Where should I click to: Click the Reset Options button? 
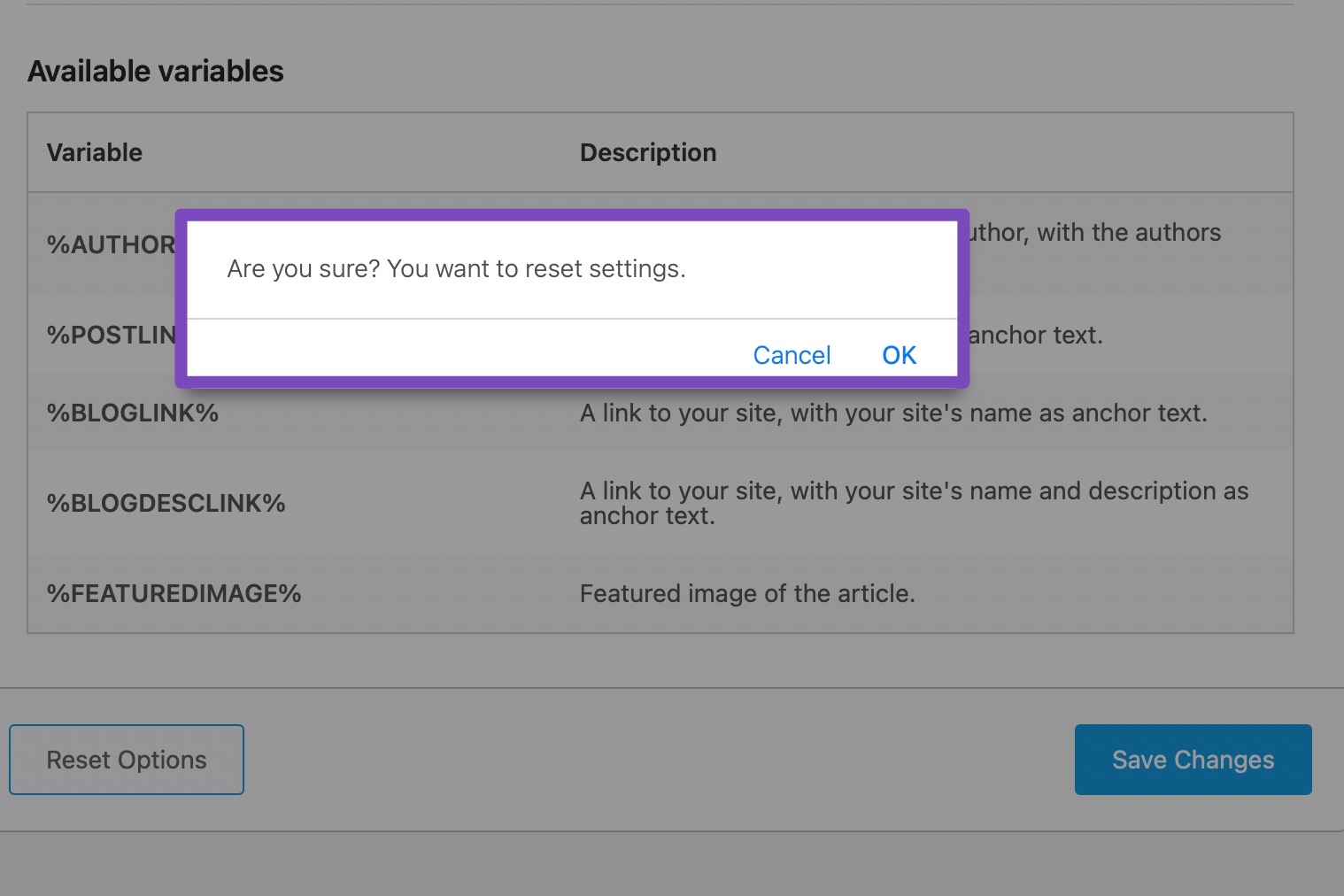coord(127,760)
